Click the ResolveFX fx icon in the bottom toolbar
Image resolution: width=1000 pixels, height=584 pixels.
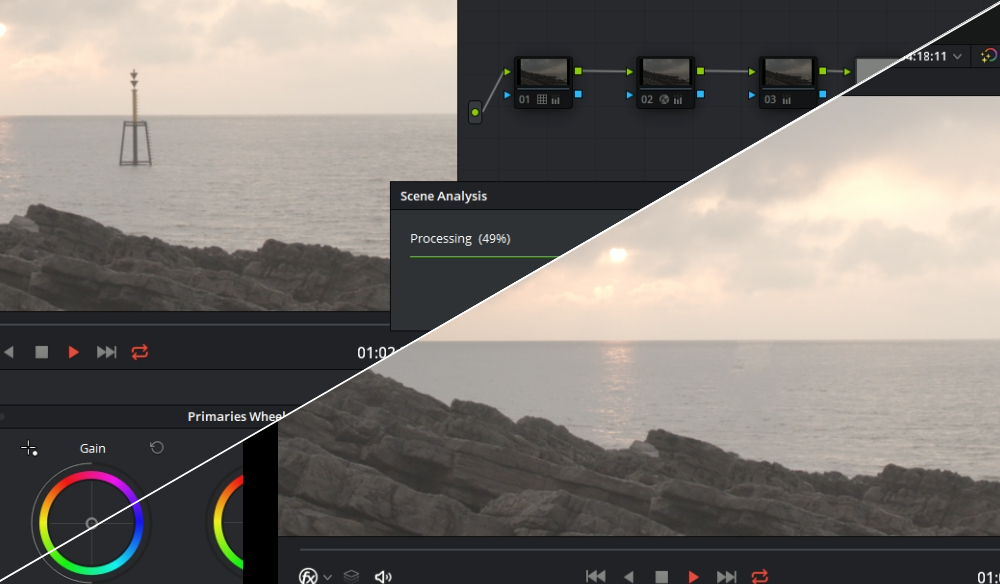pyautogui.click(x=308, y=576)
